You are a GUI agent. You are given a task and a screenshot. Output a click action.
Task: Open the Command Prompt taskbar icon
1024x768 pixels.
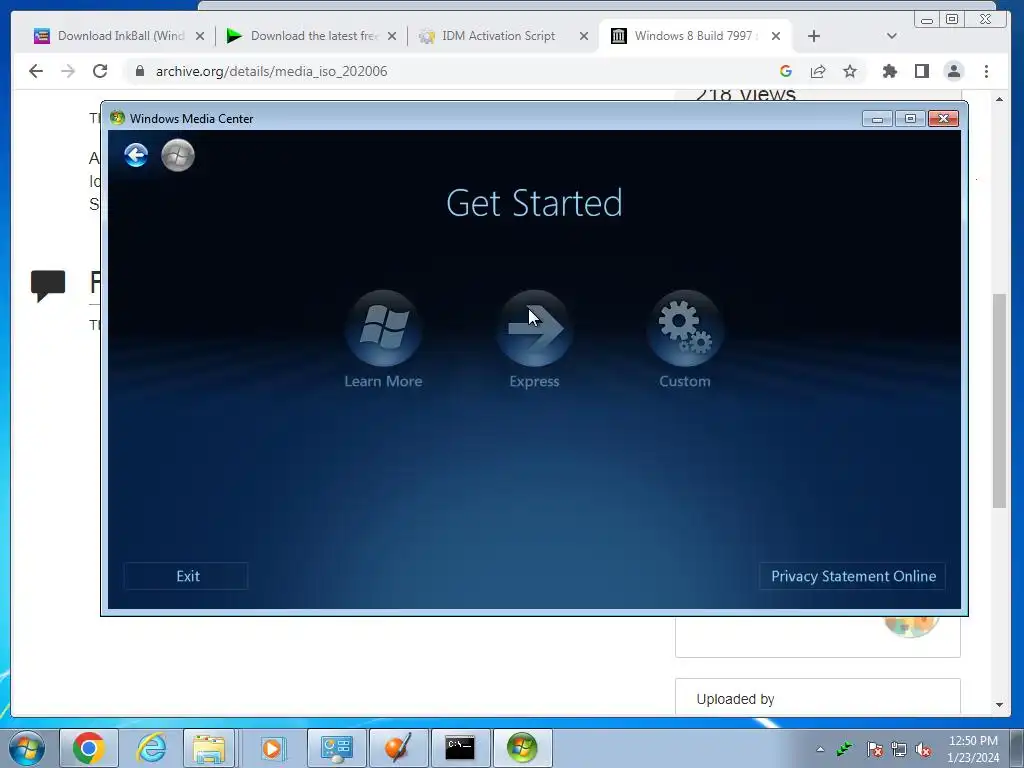click(460, 748)
